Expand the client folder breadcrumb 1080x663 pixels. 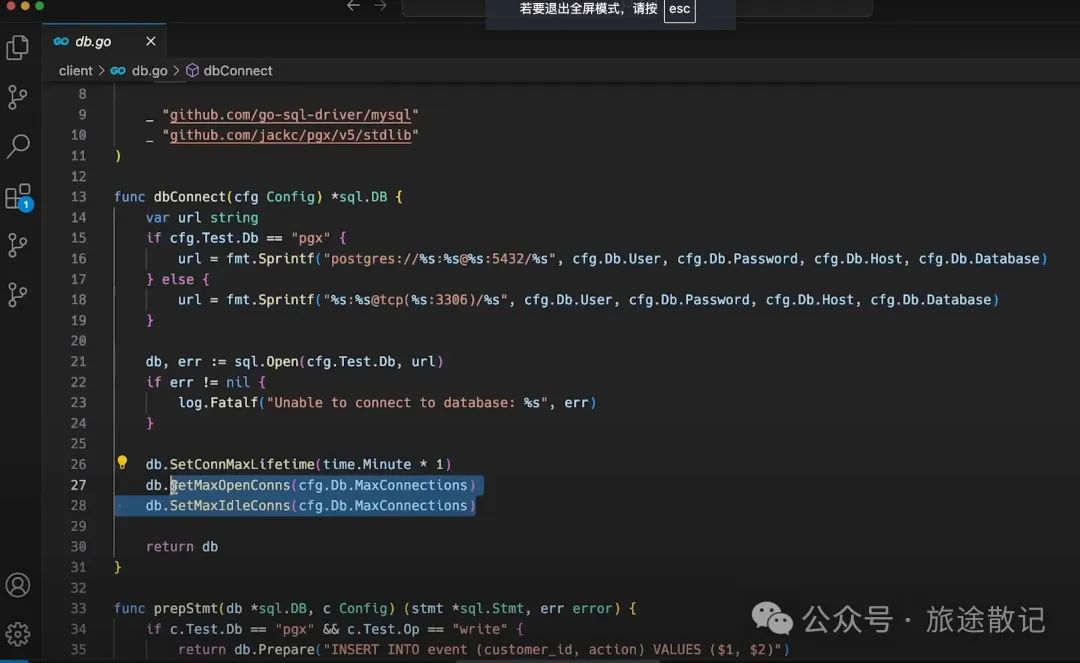coord(75,71)
